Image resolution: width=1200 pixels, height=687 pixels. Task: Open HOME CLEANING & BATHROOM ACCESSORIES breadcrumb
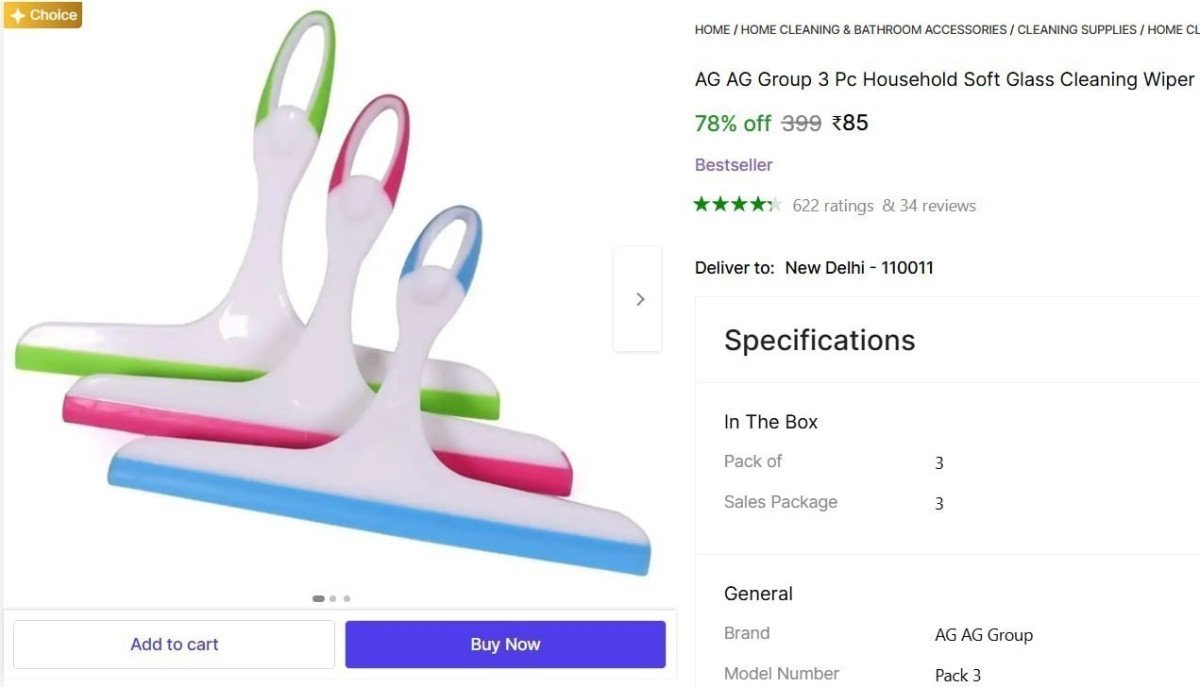(873, 29)
